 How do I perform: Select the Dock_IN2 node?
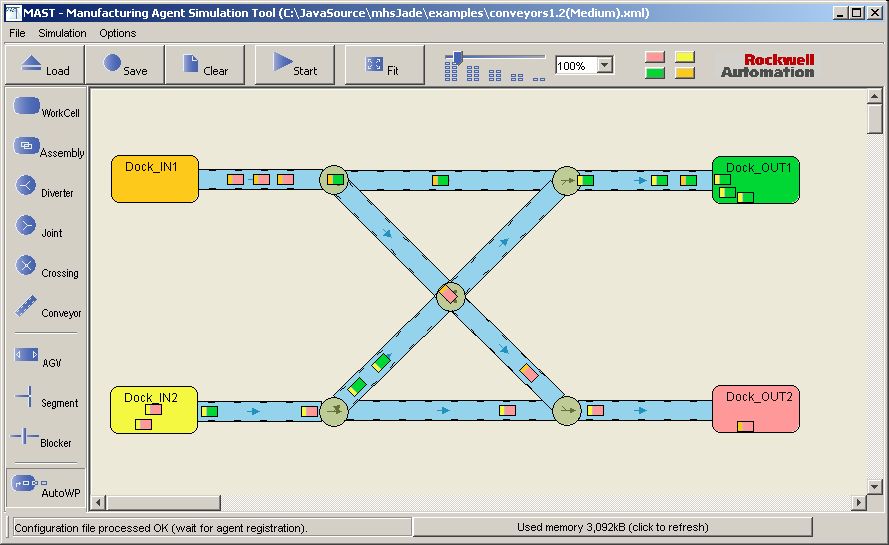tap(154, 410)
